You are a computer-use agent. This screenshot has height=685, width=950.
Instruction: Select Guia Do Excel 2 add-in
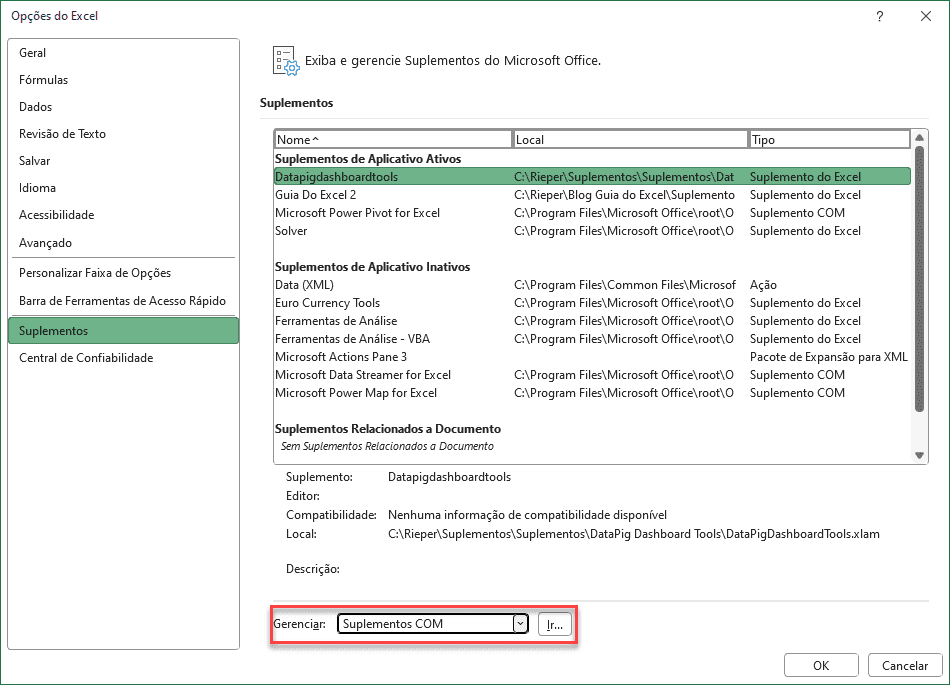click(592, 195)
